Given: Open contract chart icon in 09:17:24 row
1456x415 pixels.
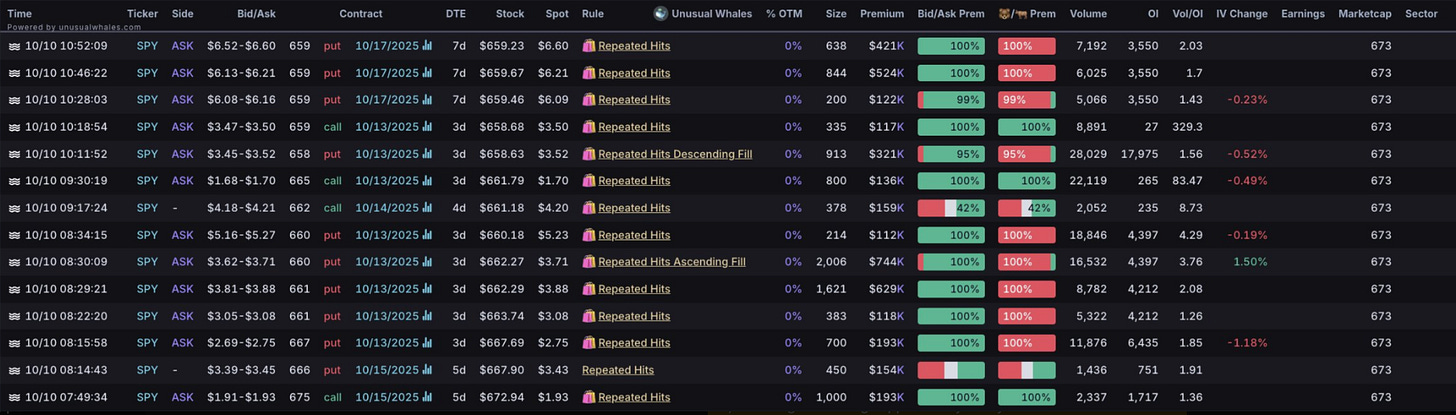Looking at the screenshot, I should 428,207.
